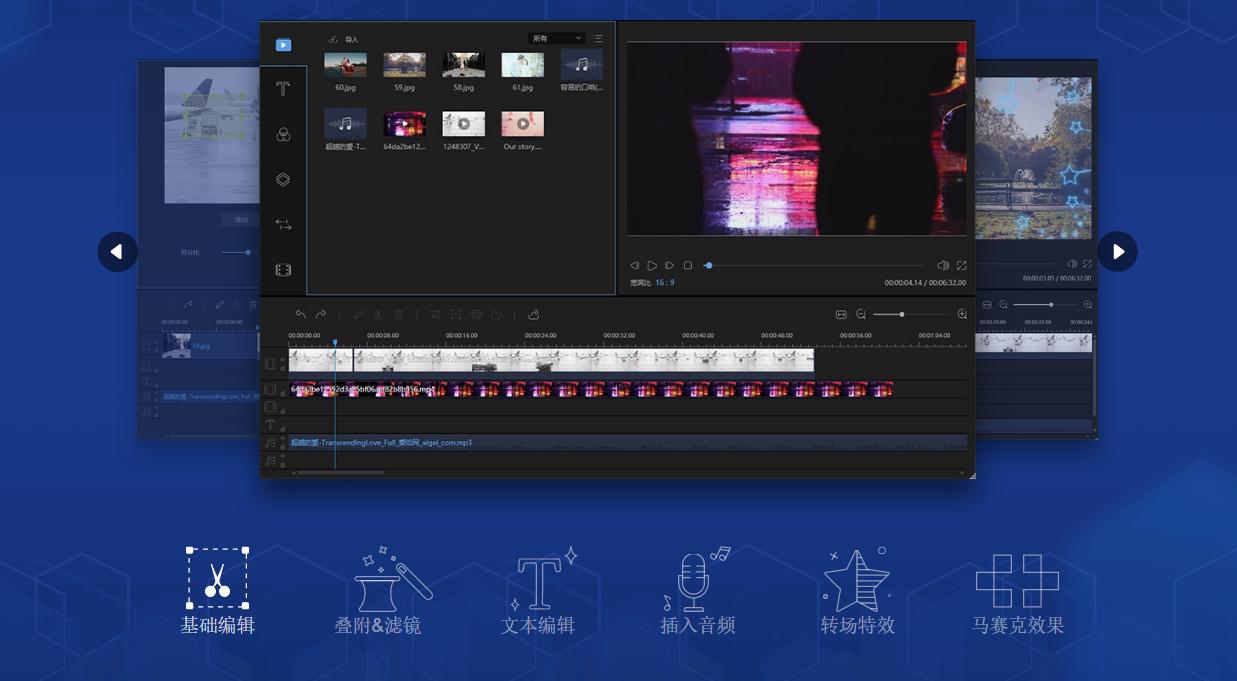Image resolution: width=1237 pixels, height=681 pixels.
Task: Switch to 马赛克效果 feature tab
Action: 1017,625
